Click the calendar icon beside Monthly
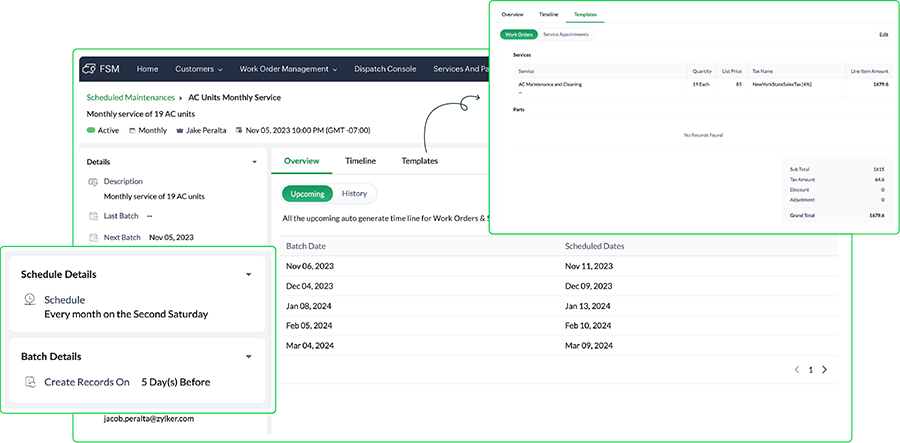The width and height of the screenshot is (900, 443). coord(129,131)
